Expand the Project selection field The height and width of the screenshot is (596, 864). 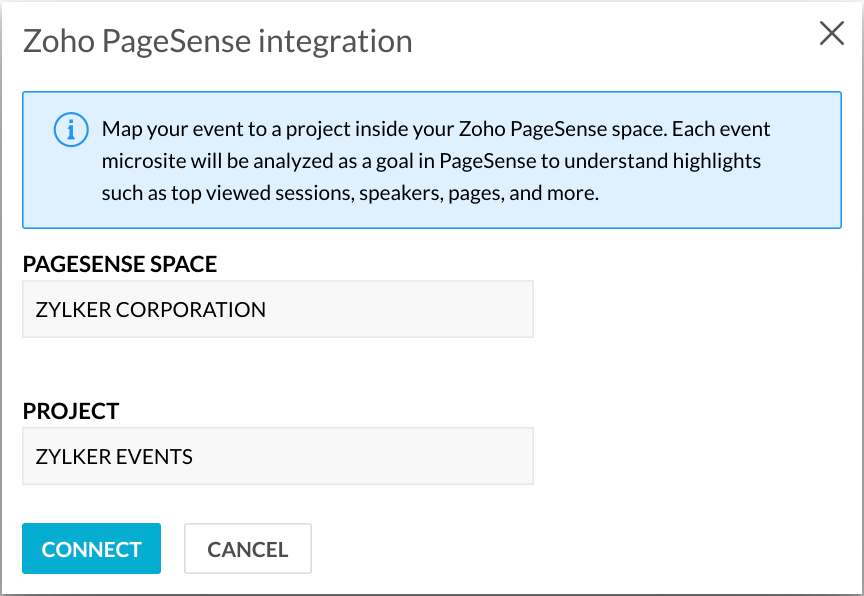pos(277,457)
